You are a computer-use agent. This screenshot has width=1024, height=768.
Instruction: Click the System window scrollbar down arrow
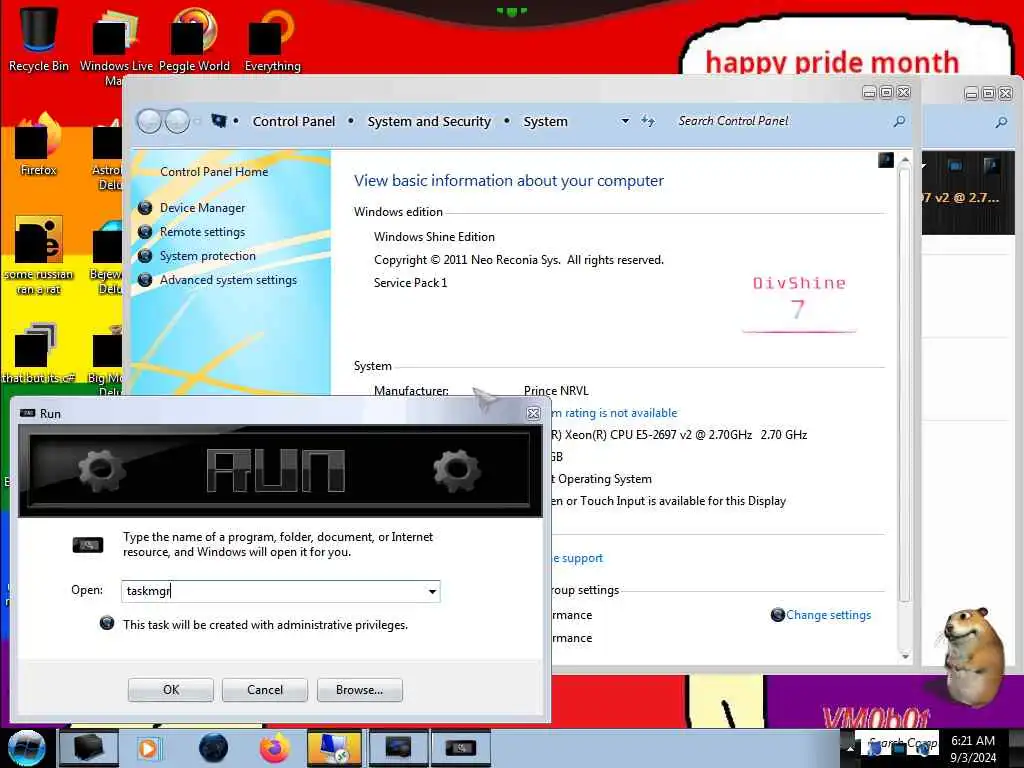[x=904, y=656]
